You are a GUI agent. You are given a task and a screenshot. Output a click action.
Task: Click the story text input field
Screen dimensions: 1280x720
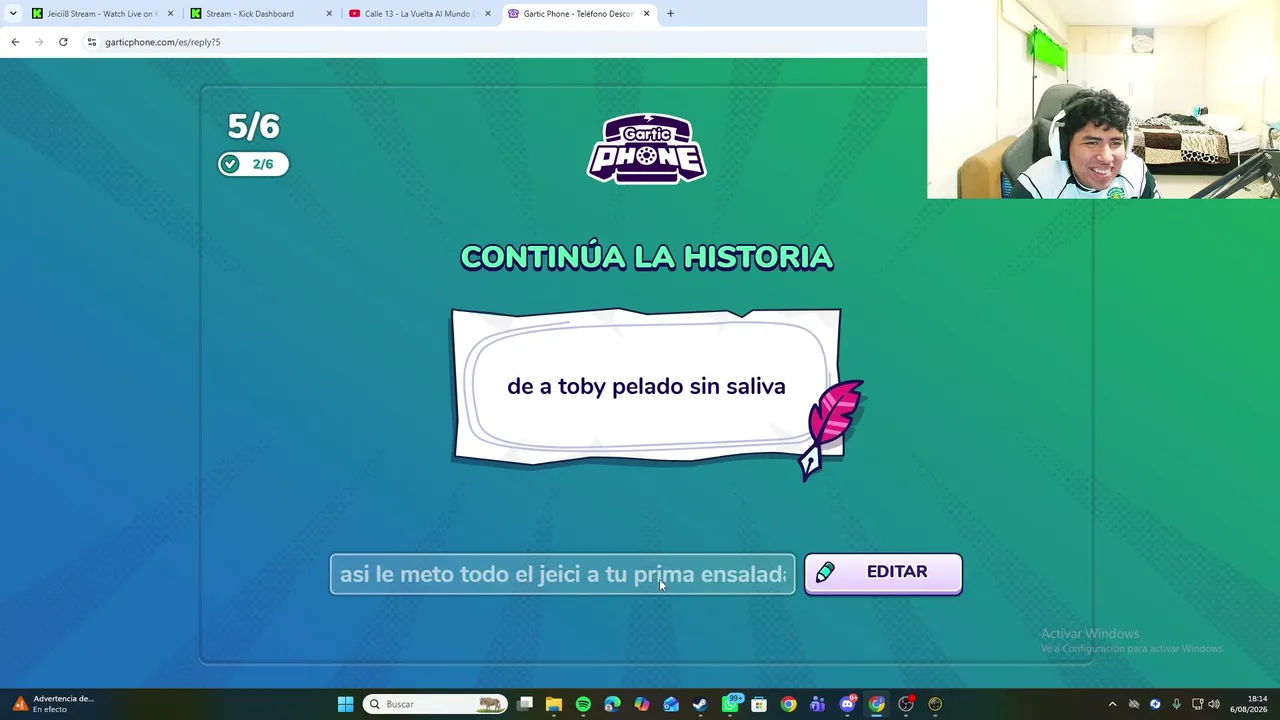[x=563, y=574]
